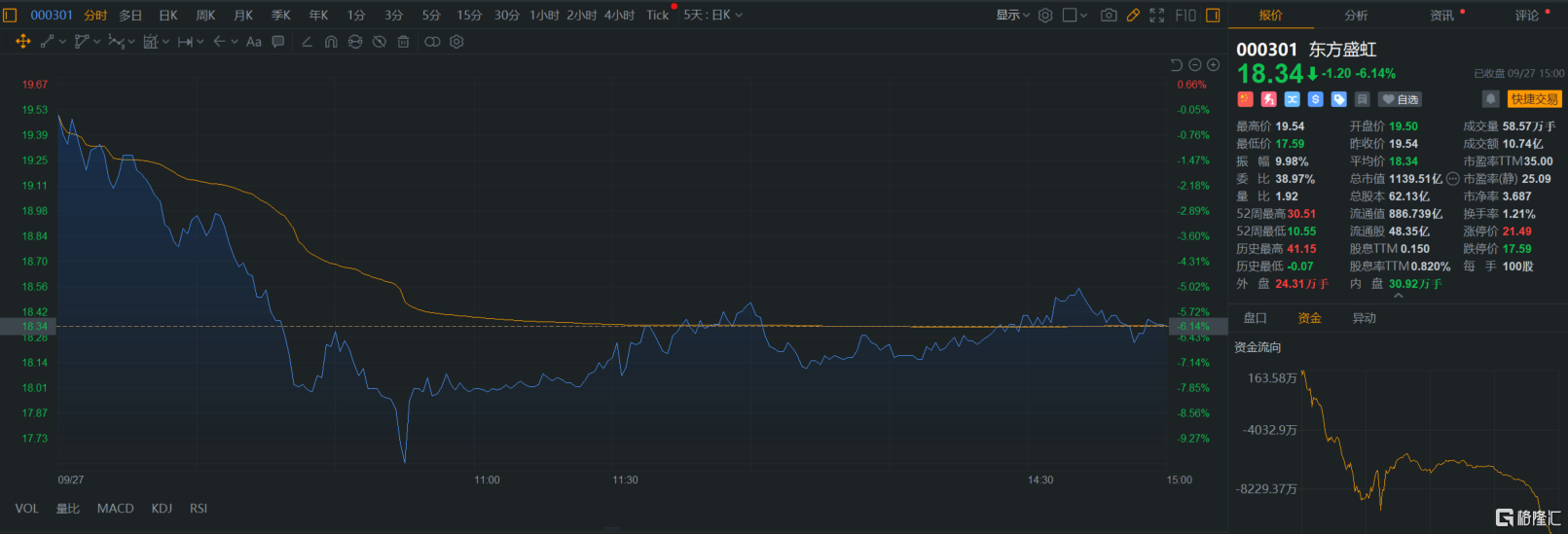1568x534 pixels.
Task: Click the blue shuffle connect icon
Action: (x=1292, y=99)
